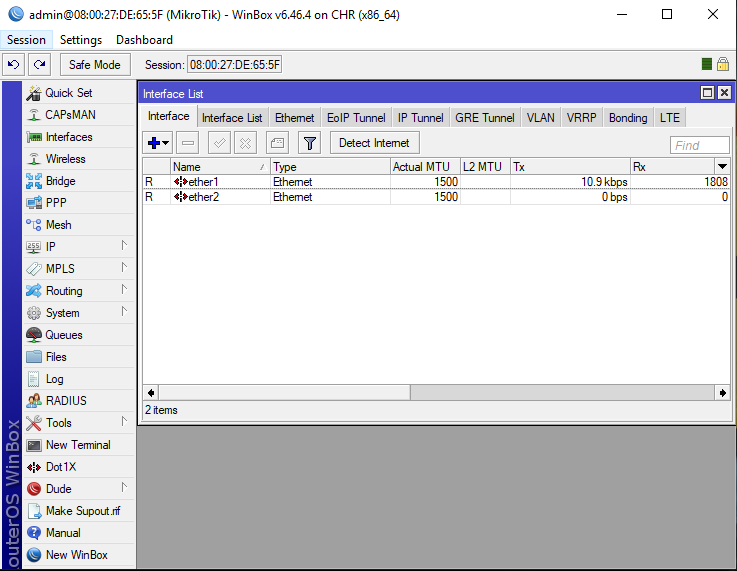737x571 pixels.
Task: Switch to the VRRP tab
Action: pyautogui.click(x=581, y=117)
